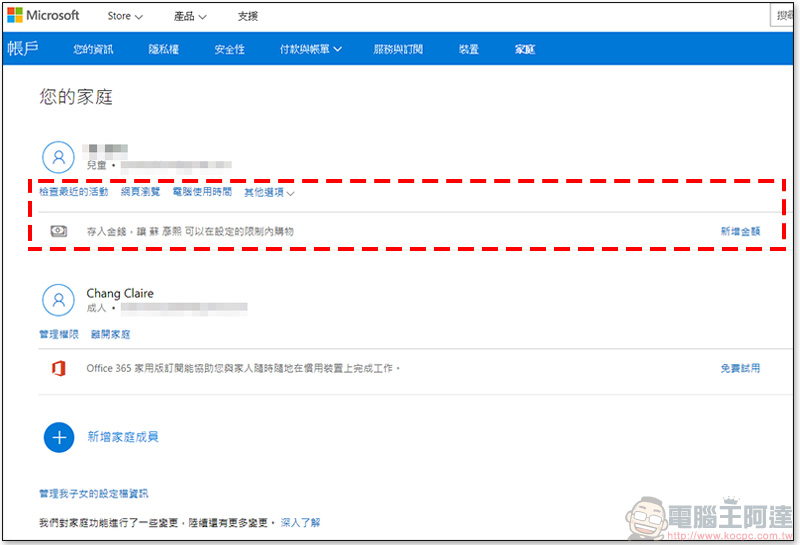Image resolution: width=800 pixels, height=545 pixels.
Task: Open 檢查最近的活動 link
Action: pyautogui.click(x=74, y=192)
